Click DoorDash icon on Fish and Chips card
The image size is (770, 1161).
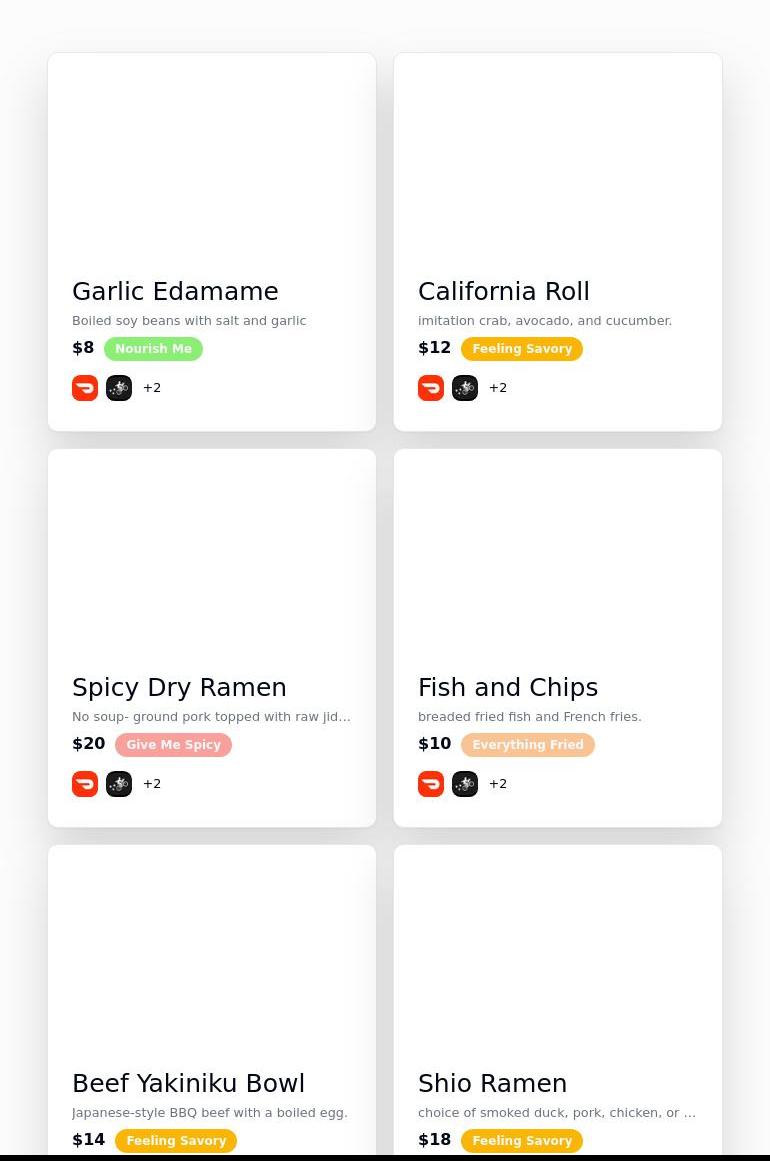point(431,784)
